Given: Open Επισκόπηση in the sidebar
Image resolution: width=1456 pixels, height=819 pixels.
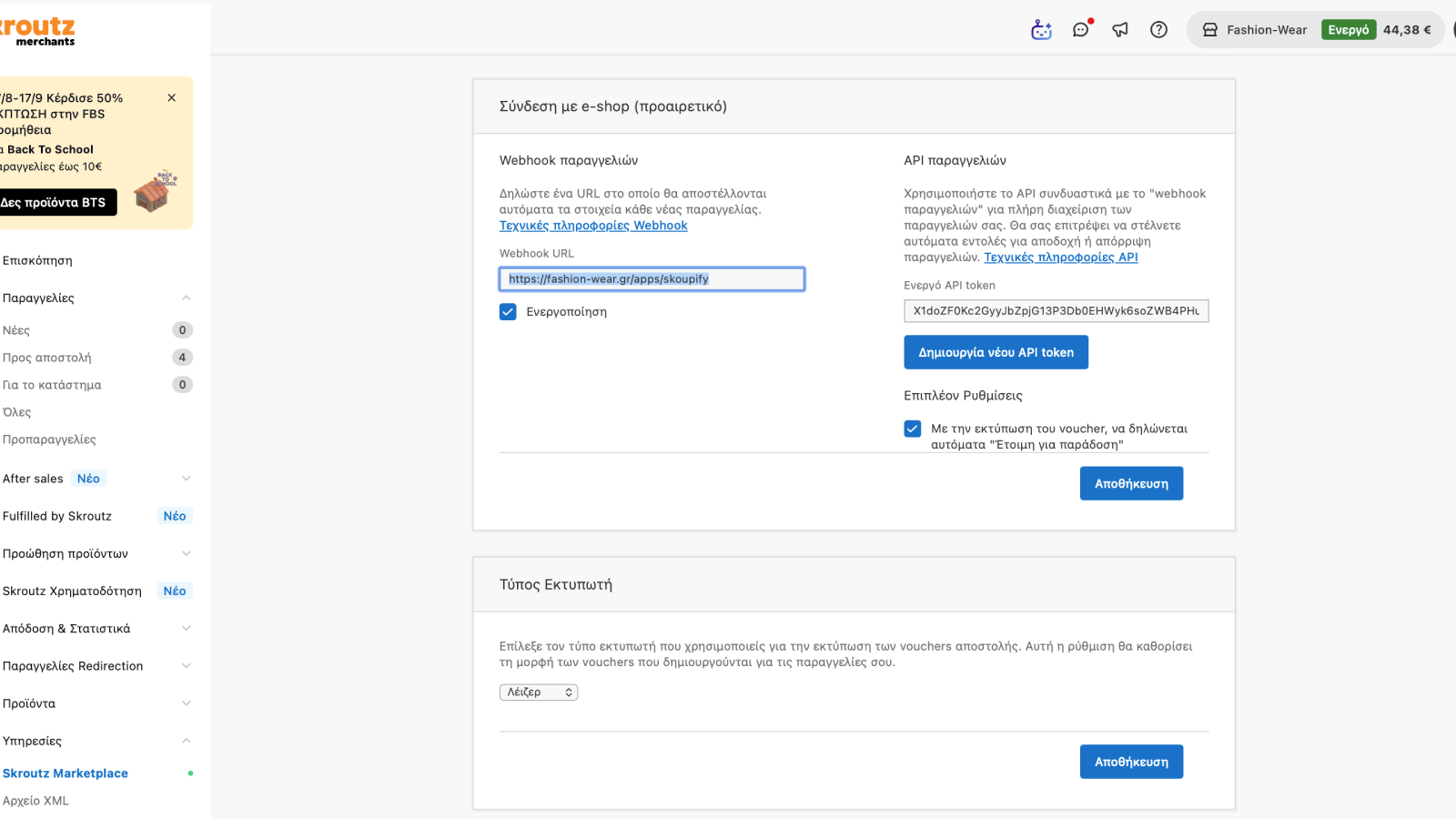Looking at the screenshot, I should click(x=37, y=260).
